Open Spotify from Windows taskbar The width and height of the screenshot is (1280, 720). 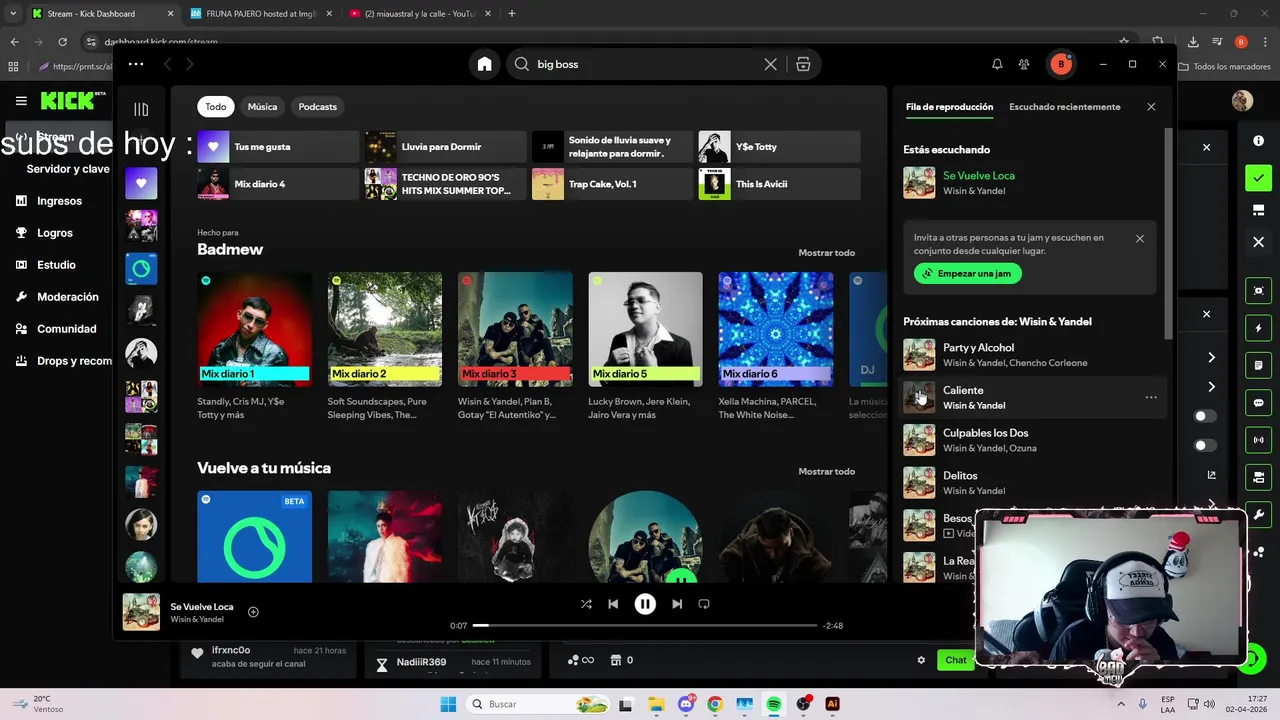pos(774,704)
